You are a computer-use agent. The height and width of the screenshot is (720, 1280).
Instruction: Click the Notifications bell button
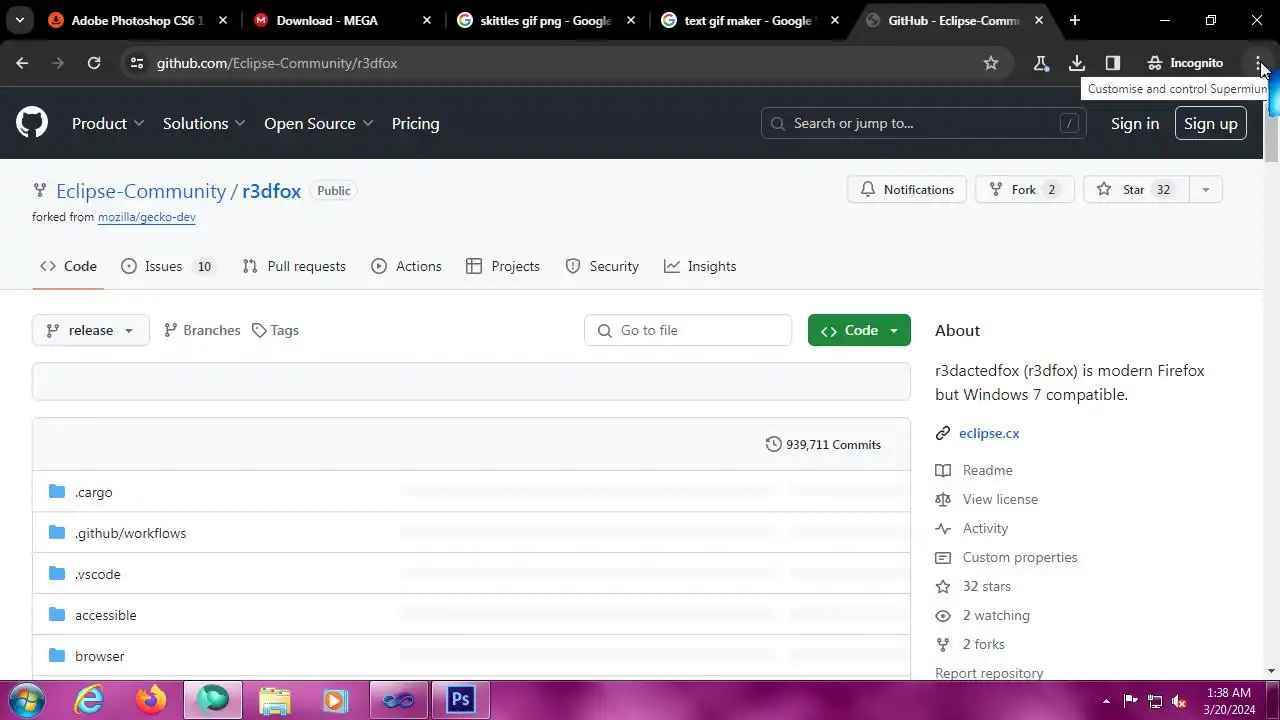pyautogui.click(x=907, y=189)
